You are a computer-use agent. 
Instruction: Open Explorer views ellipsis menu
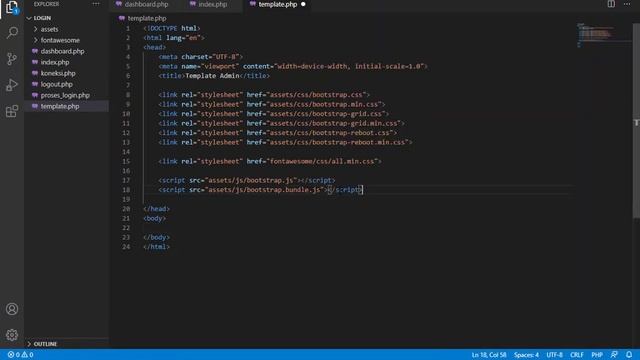pyautogui.click(x=96, y=4)
